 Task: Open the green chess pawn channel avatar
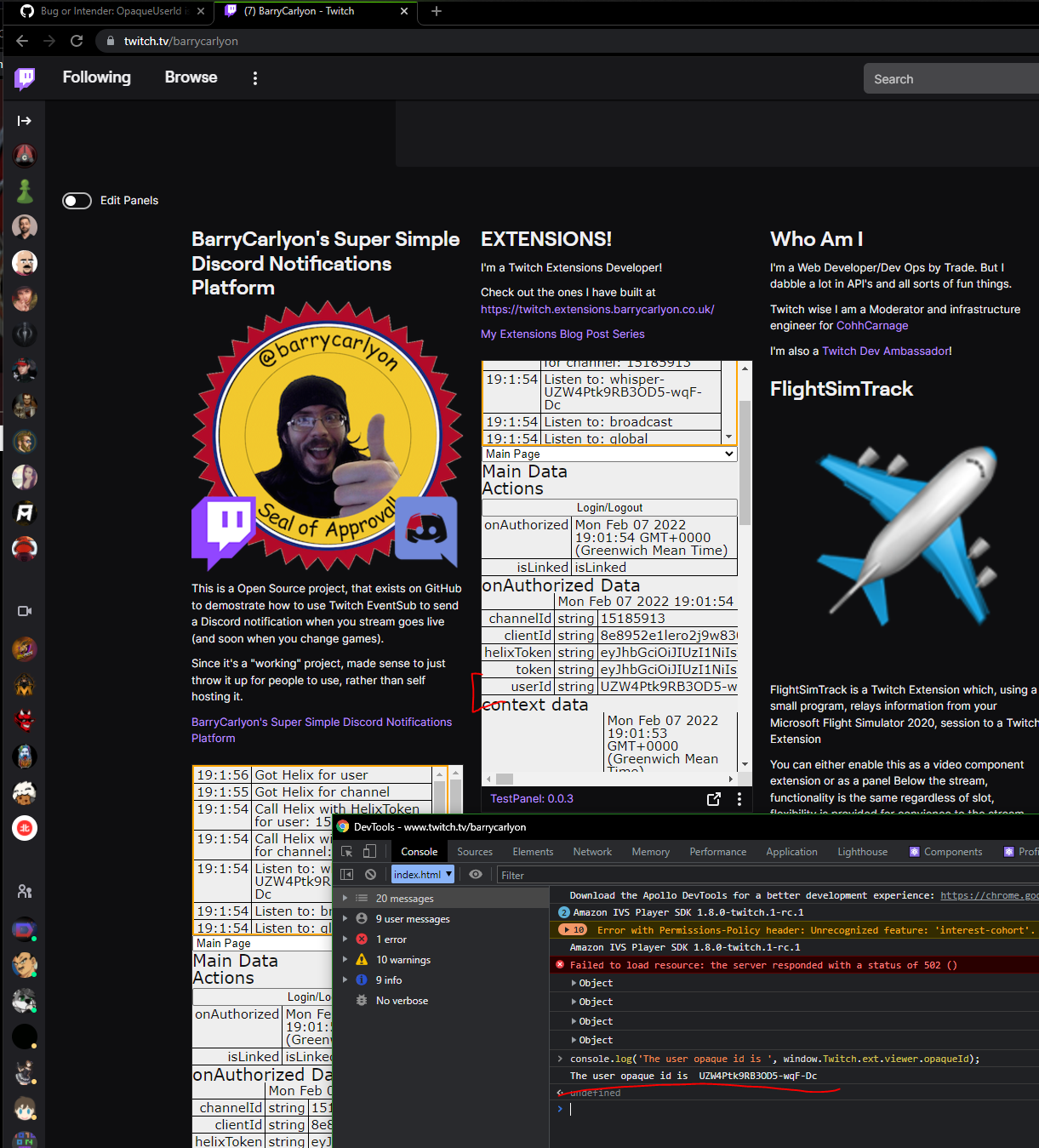25,191
